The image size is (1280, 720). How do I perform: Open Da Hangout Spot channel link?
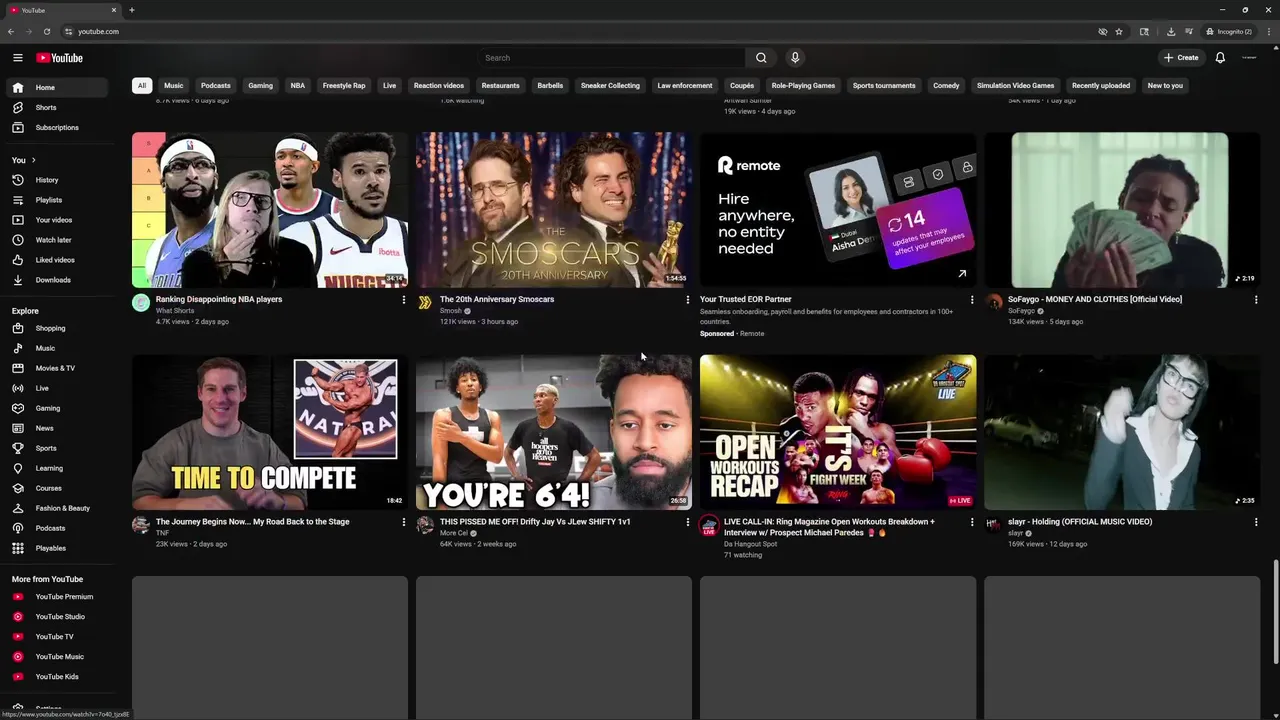pyautogui.click(x=750, y=544)
